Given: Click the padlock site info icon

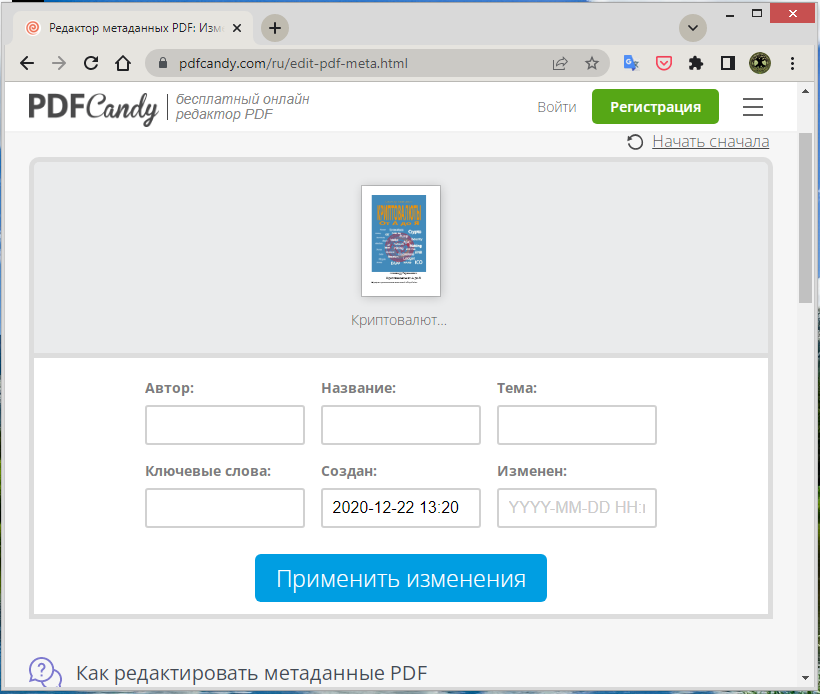Looking at the screenshot, I should (x=163, y=63).
